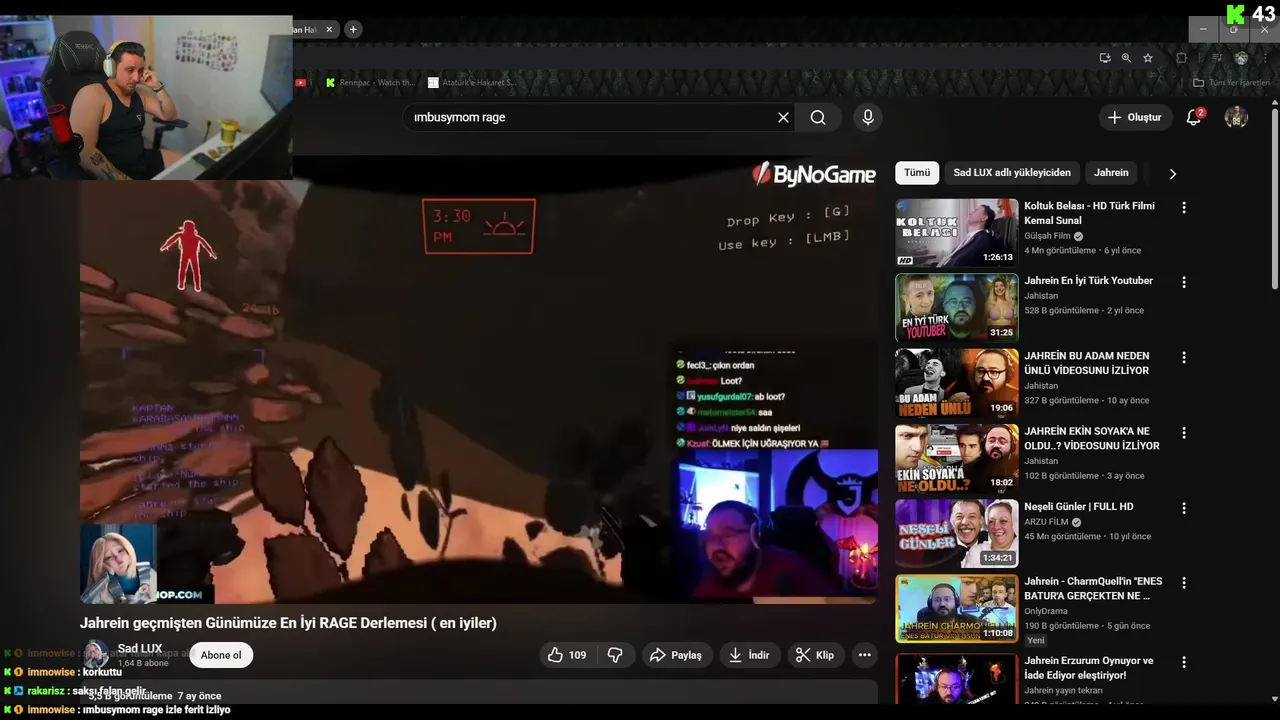
Task: Click the Klip scissors button
Action: click(815, 655)
